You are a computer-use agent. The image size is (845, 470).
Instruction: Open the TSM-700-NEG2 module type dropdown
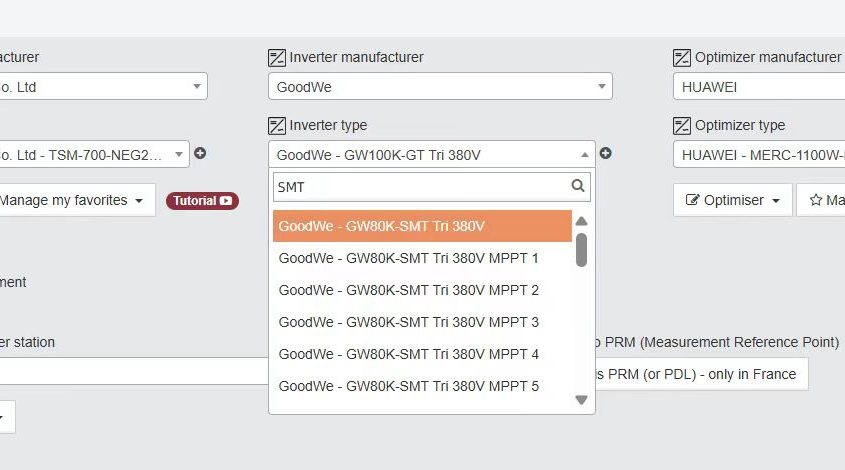(94, 155)
